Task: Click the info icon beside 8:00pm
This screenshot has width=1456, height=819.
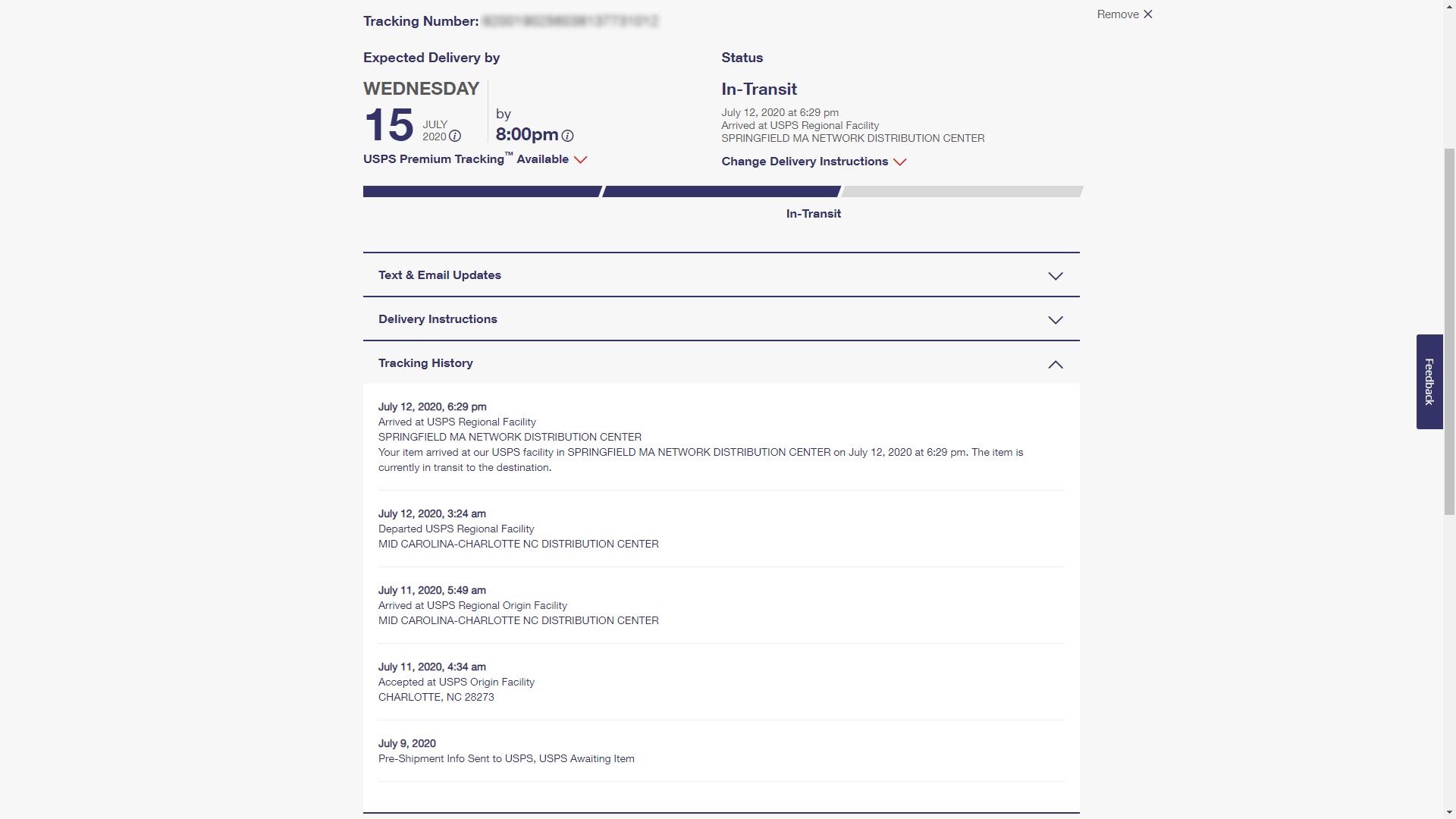Action: tap(567, 136)
